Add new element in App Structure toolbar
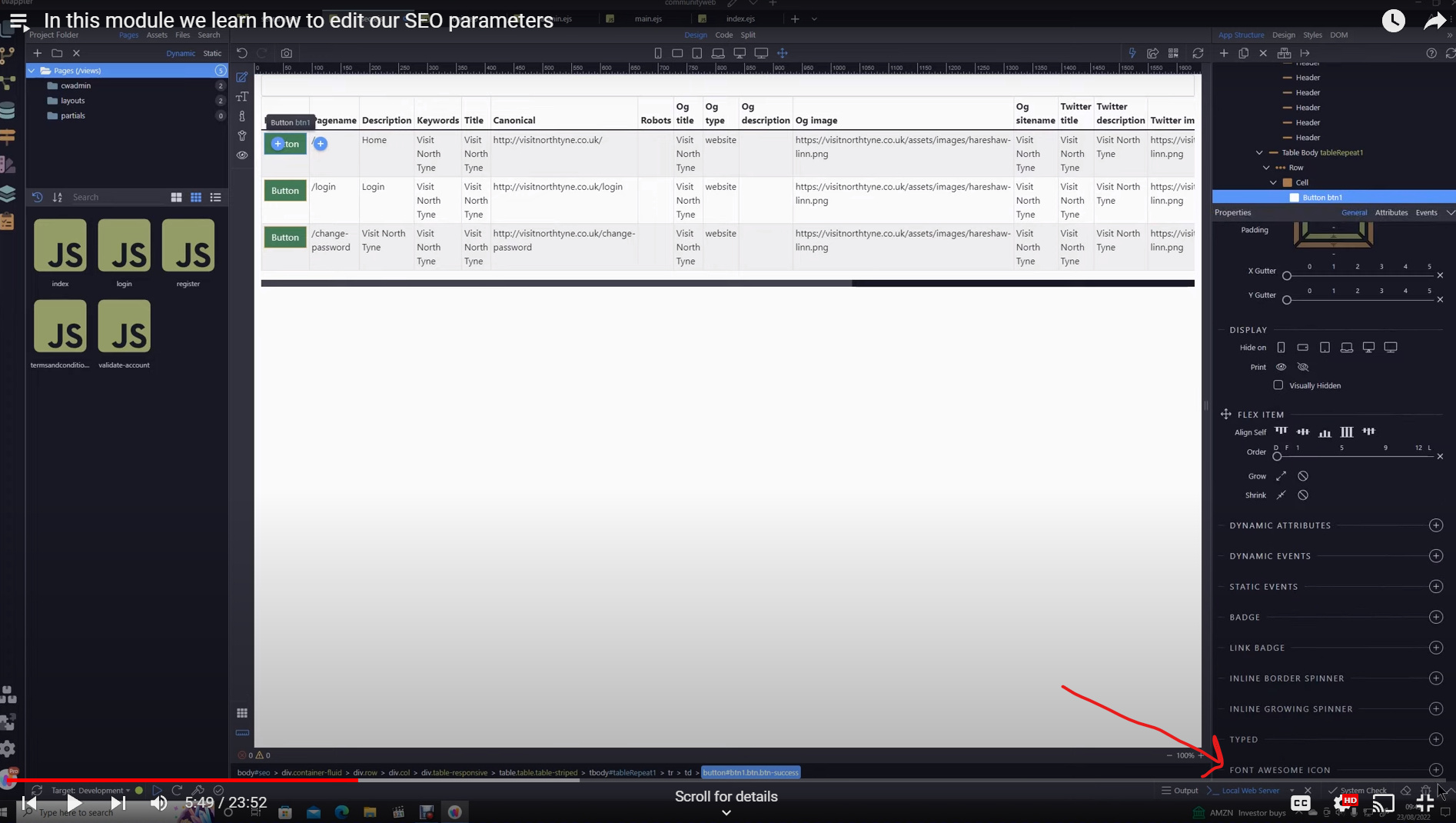The width and height of the screenshot is (1456, 823). [1223, 53]
